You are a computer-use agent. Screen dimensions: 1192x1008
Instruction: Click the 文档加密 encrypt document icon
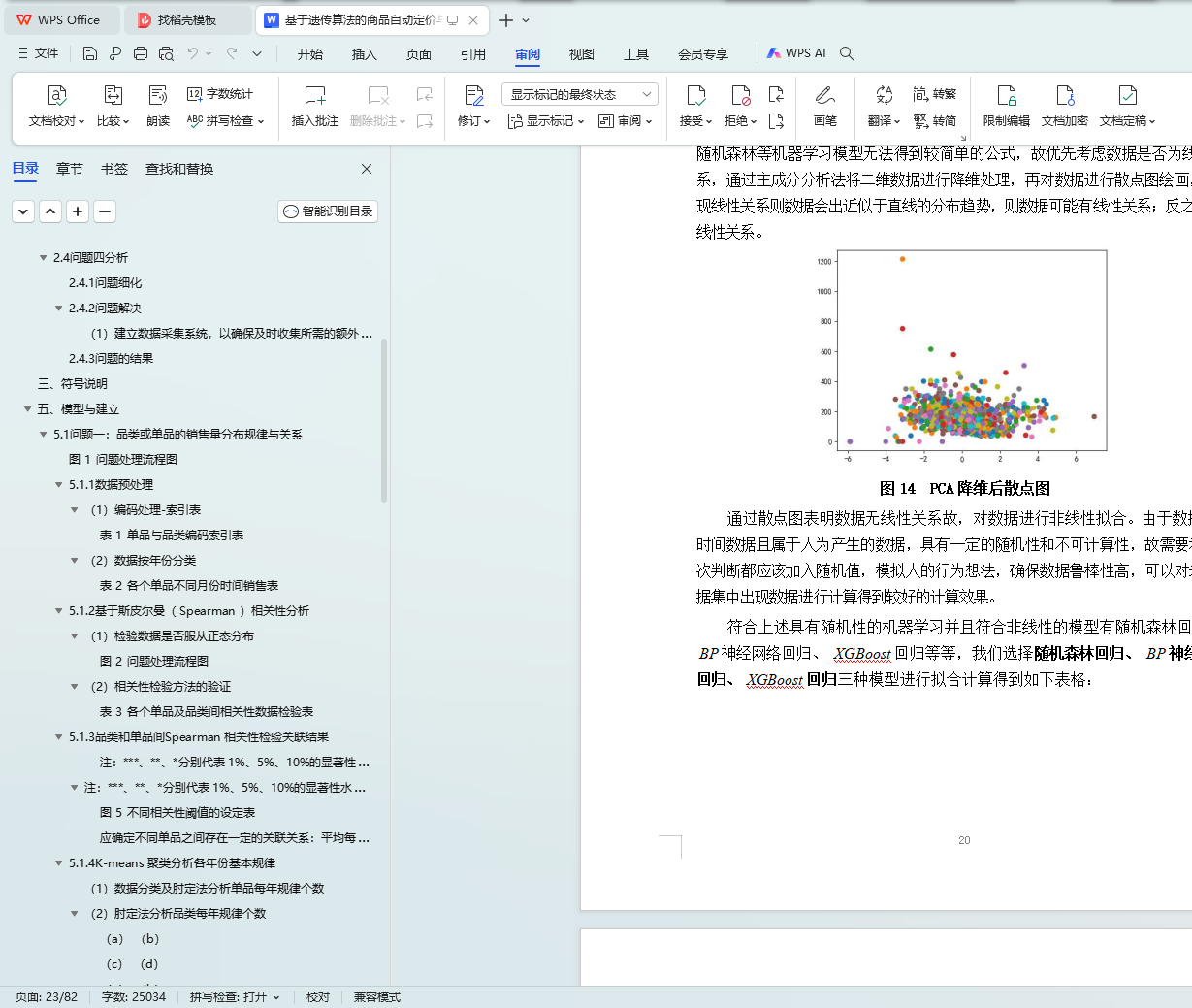(1065, 95)
